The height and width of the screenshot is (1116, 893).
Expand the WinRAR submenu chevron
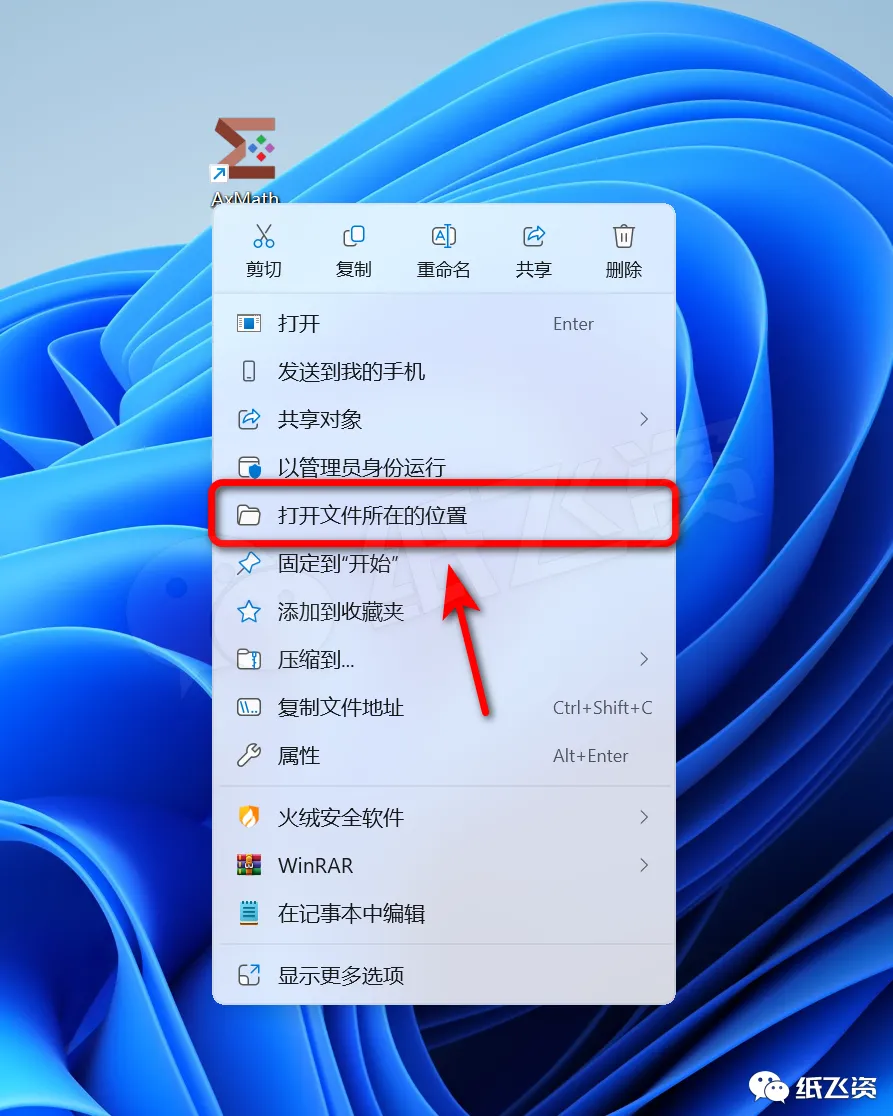tap(644, 865)
